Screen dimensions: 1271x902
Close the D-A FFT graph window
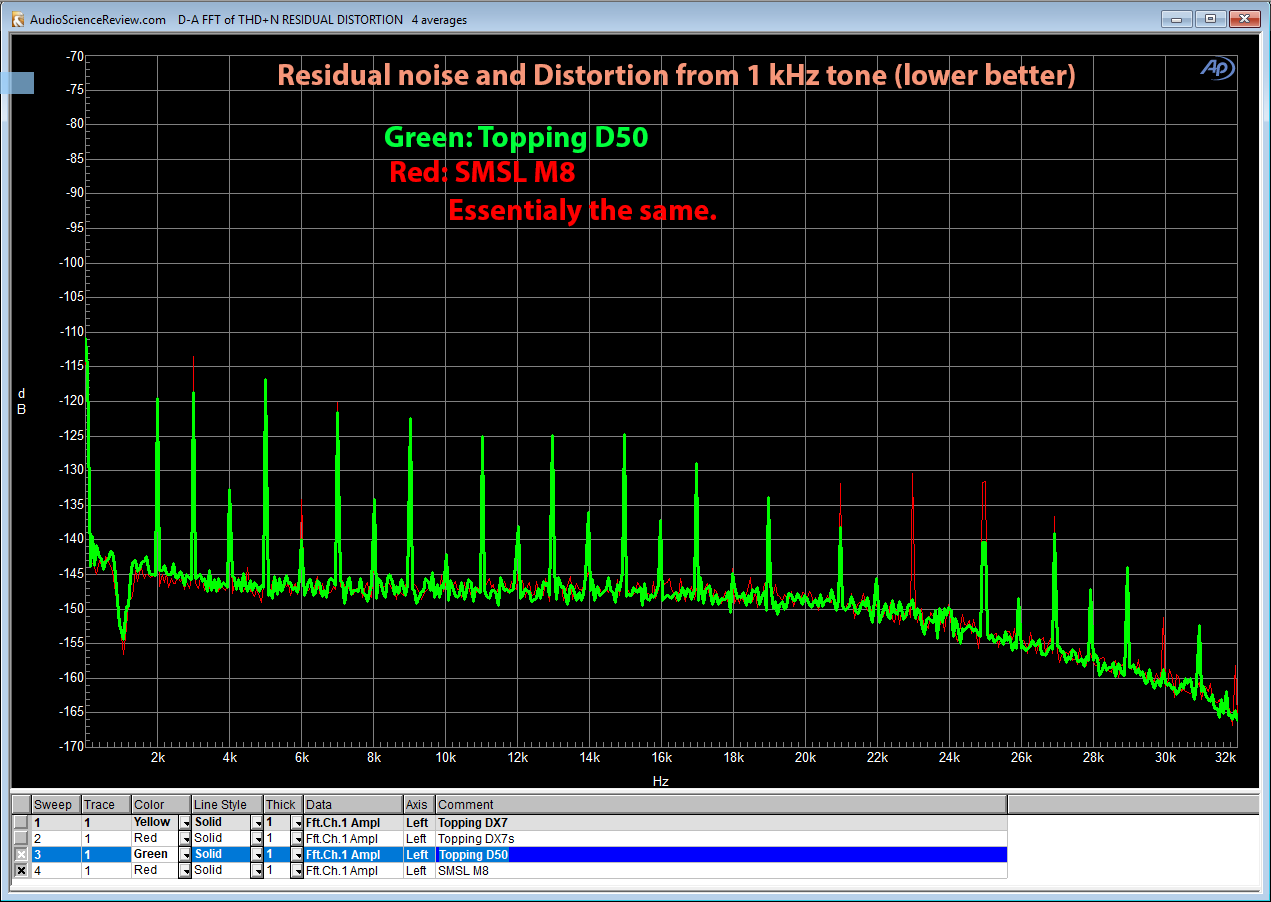[x=1244, y=18]
